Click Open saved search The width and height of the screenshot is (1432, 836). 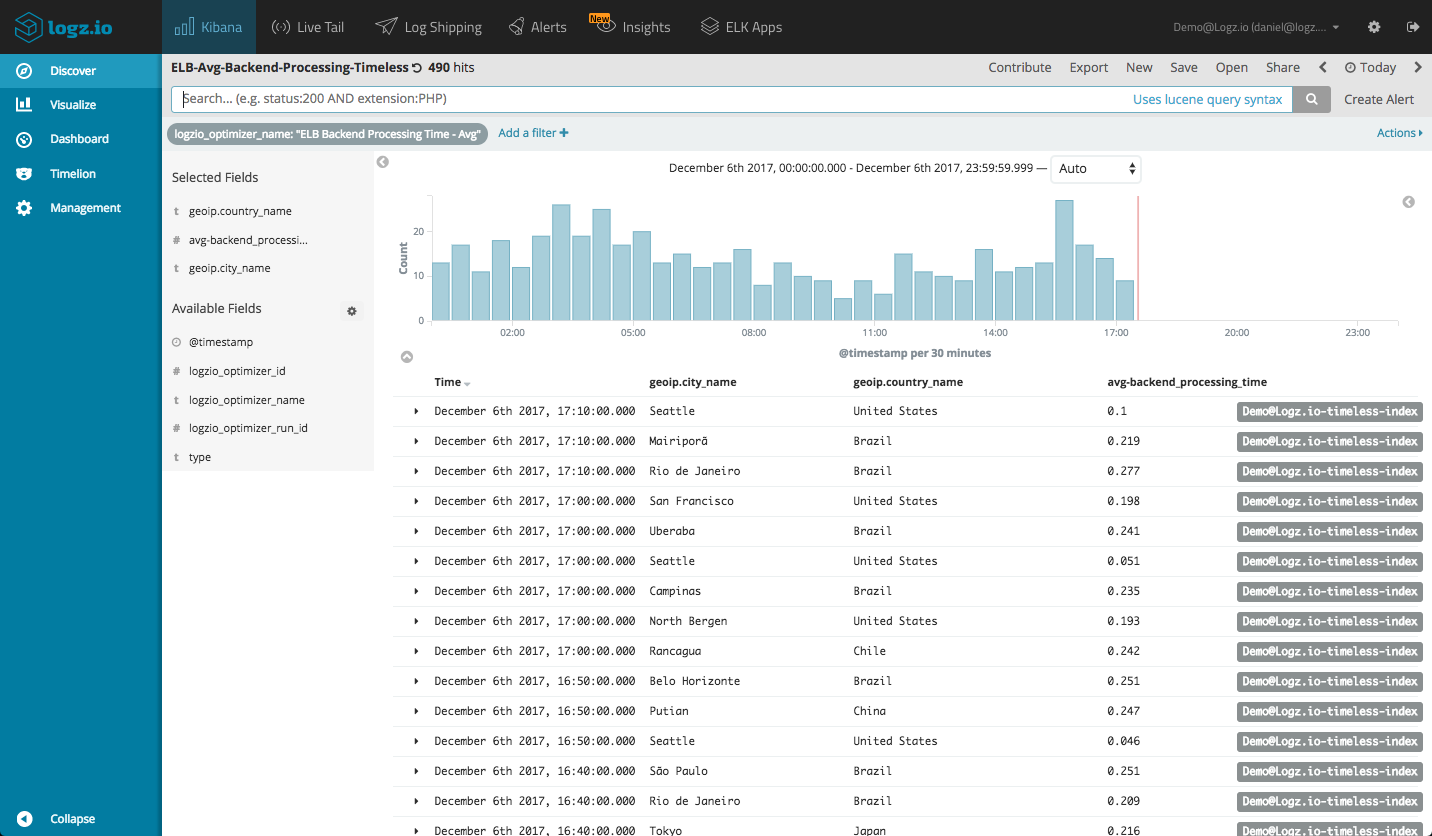pos(1232,68)
